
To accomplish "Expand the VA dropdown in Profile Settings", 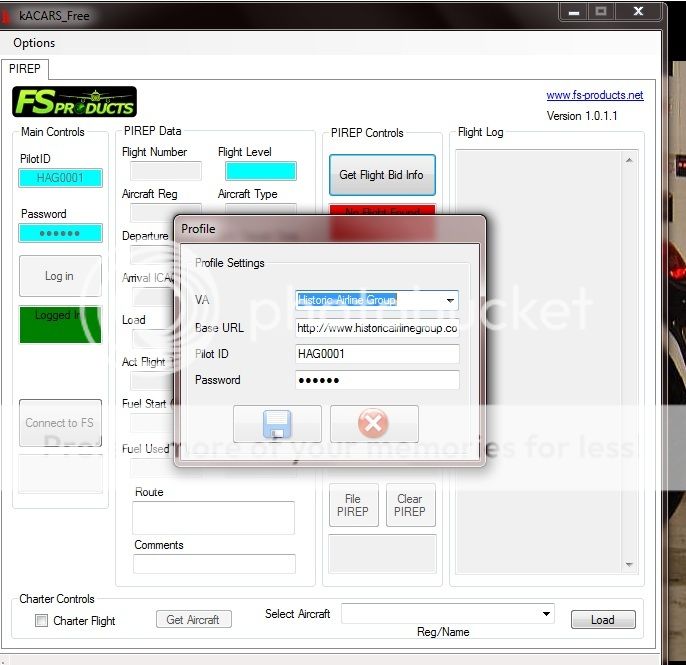I will (450, 300).
